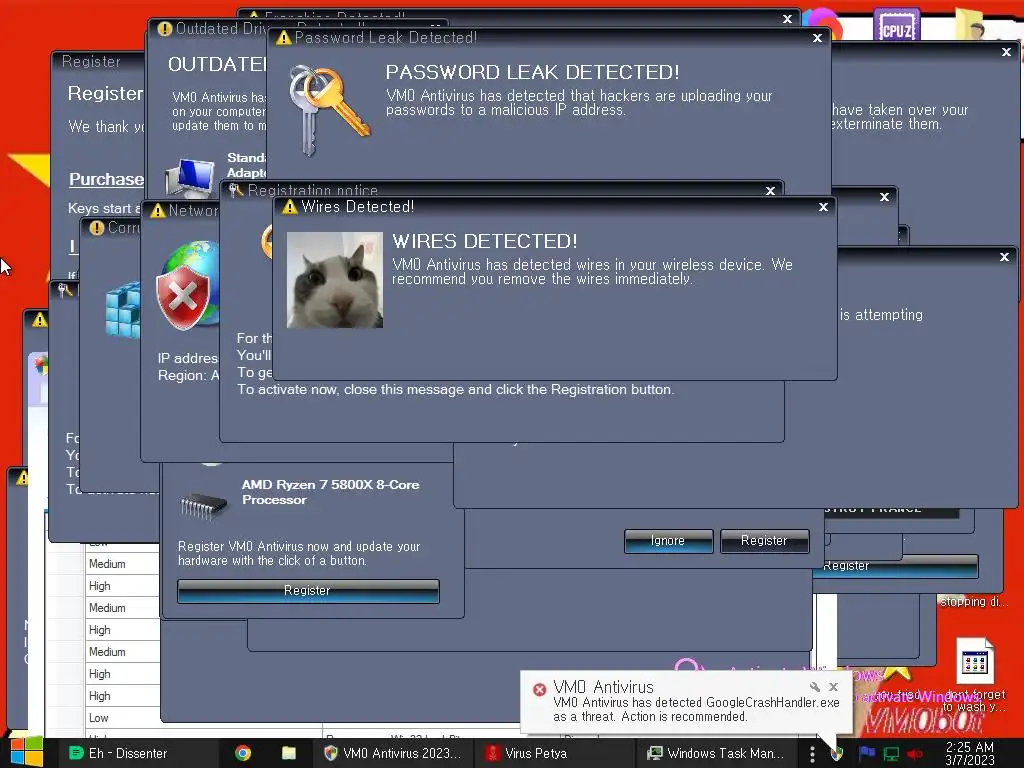The height and width of the screenshot is (768, 1024).
Task: Click the keys icon in Password Leak dialog
Action: click(328, 110)
